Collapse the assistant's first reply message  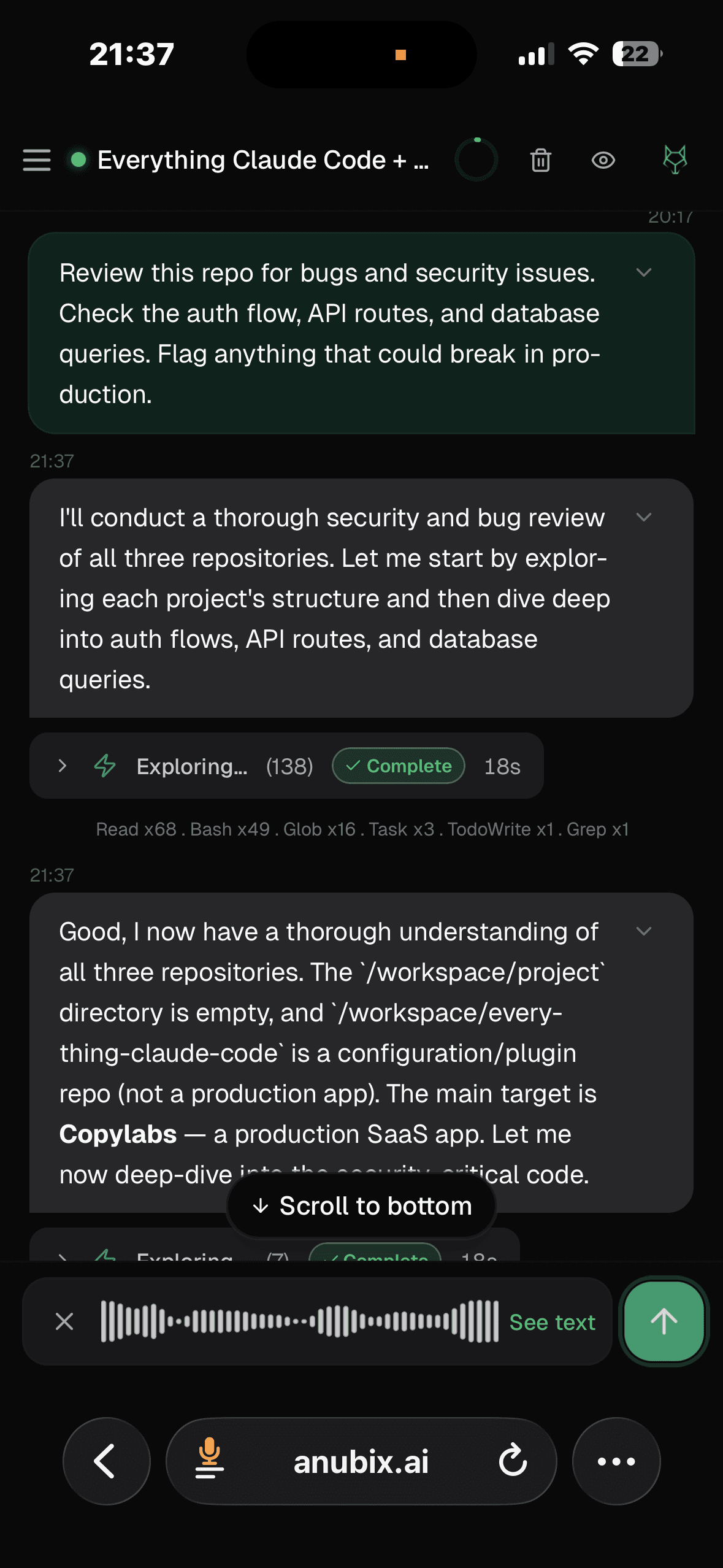(x=643, y=518)
